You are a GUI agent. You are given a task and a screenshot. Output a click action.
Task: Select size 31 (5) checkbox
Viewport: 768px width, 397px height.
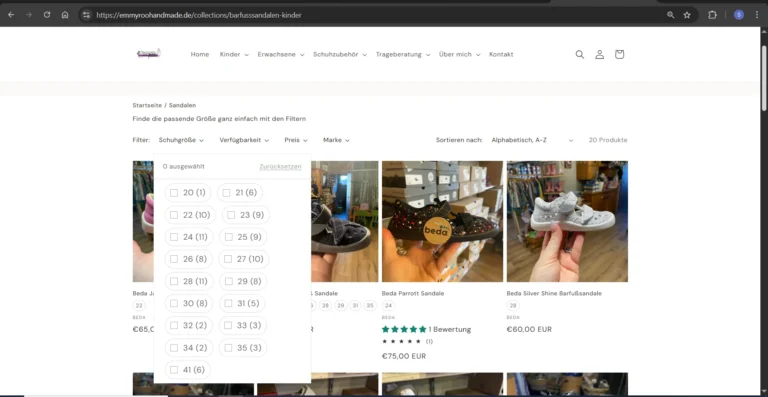click(228, 304)
